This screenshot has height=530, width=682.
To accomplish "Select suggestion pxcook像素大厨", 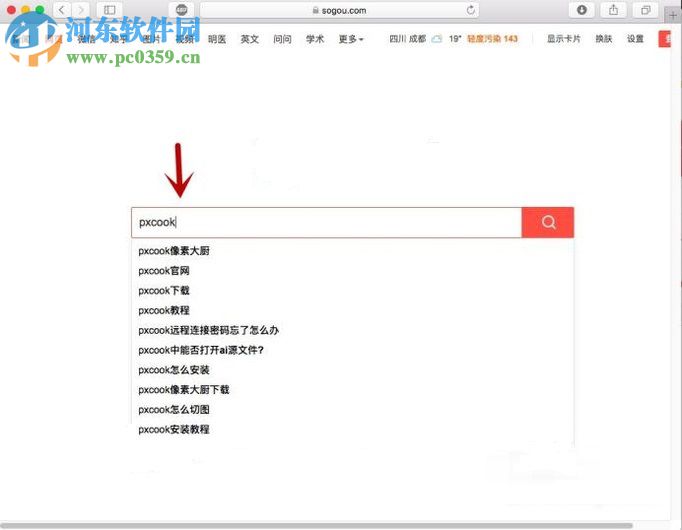I will [x=174, y=251].
